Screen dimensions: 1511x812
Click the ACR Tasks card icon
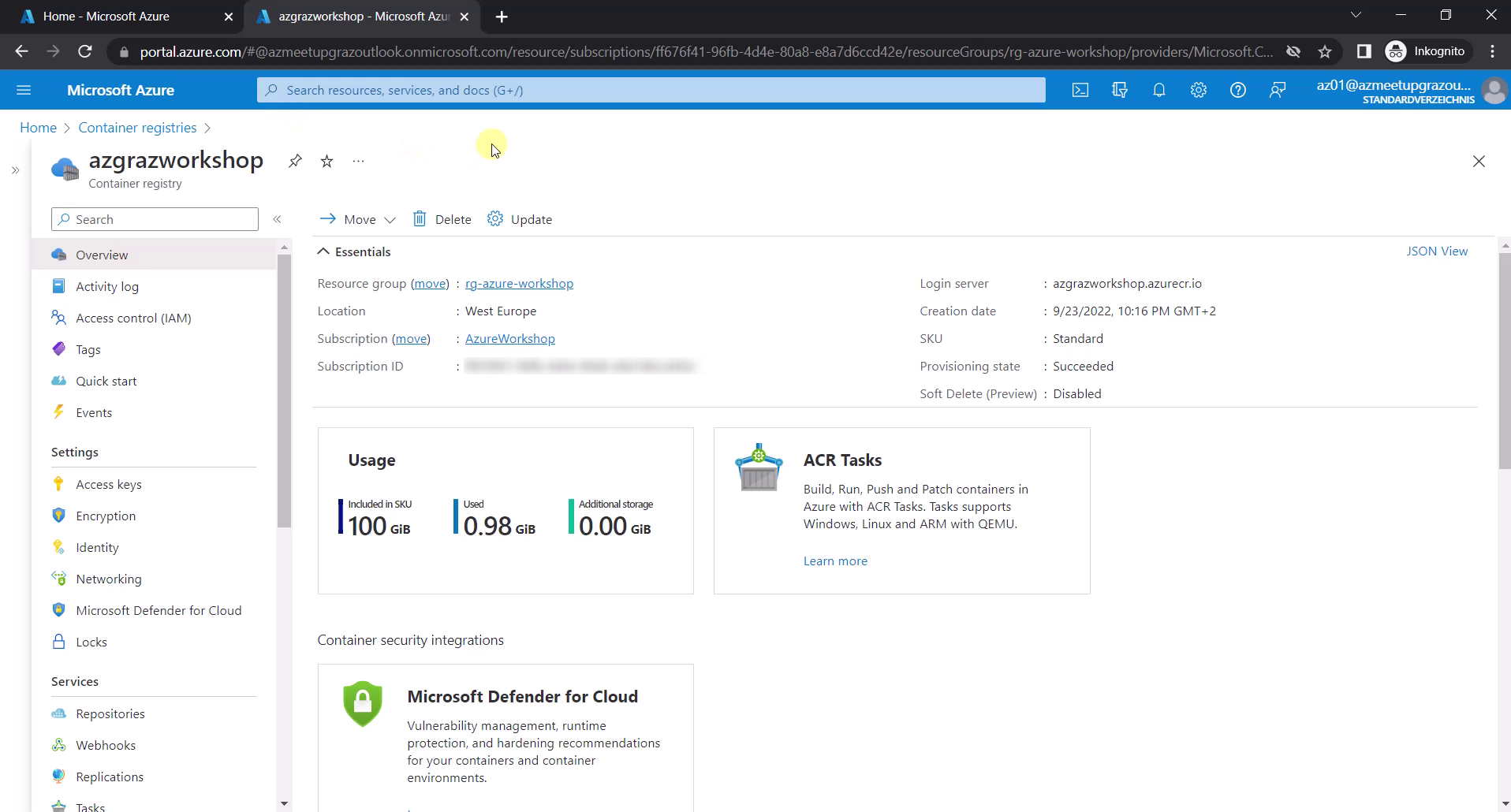(759, 467)
